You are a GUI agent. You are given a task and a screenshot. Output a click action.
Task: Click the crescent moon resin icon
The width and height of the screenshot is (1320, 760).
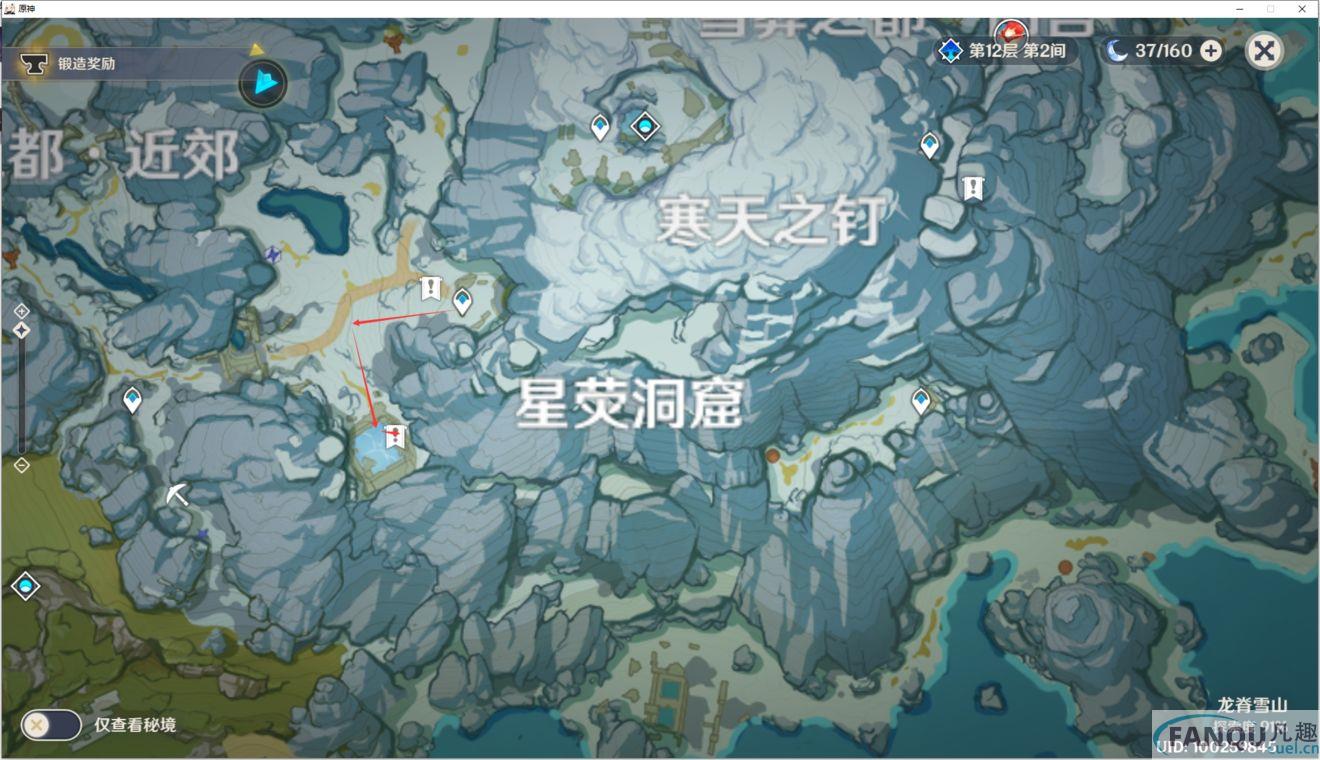[1117, 50]
